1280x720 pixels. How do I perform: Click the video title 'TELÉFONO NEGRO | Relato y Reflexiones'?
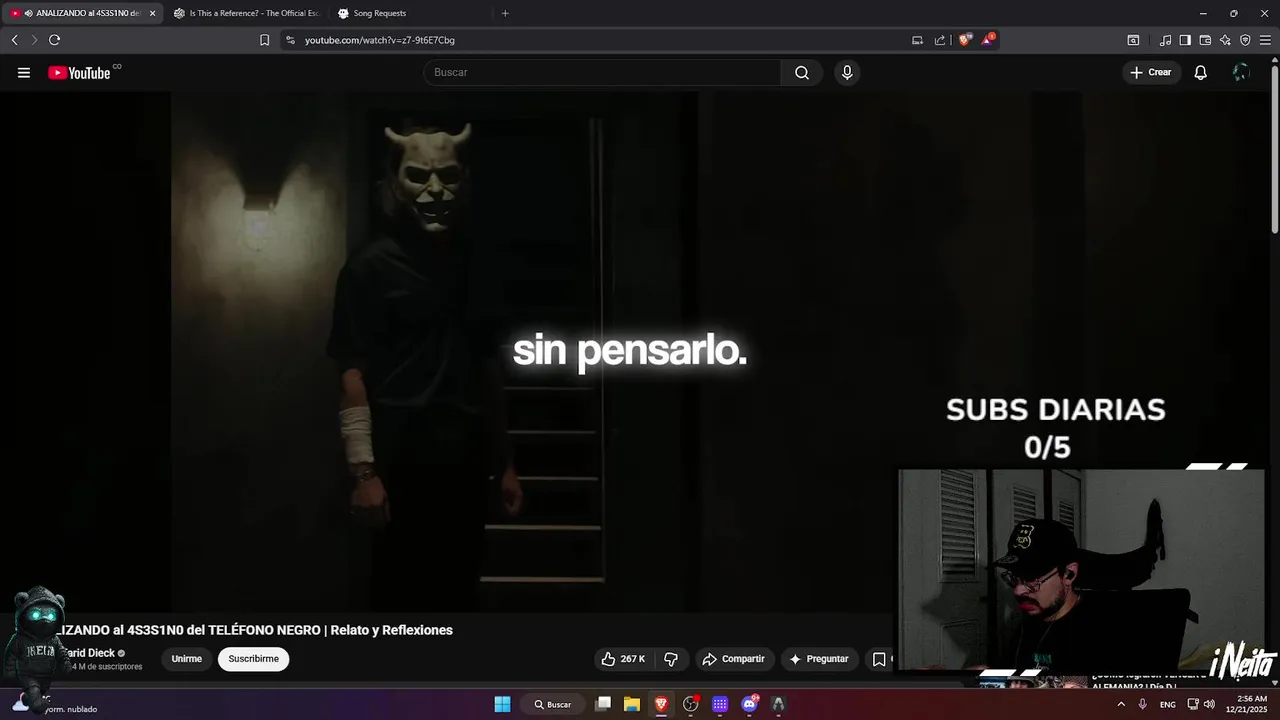pyautogui.click(x=330, y=630)
